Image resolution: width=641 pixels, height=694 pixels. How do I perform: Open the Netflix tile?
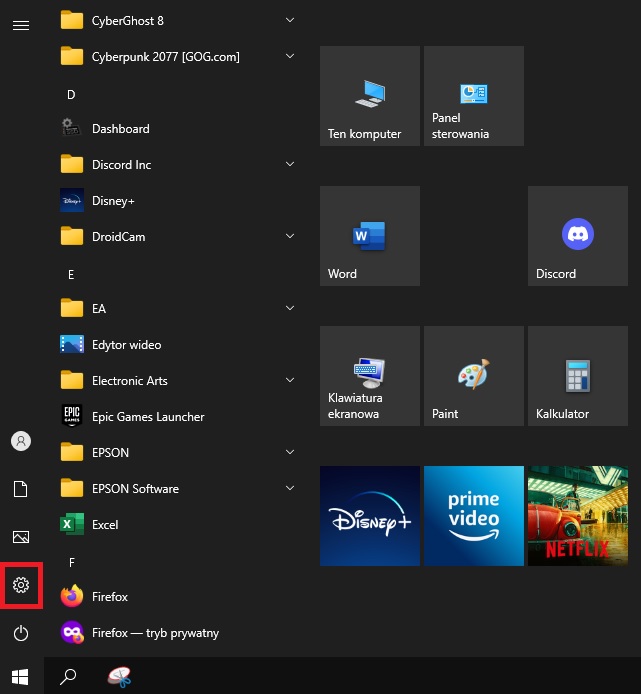coord(577,516)
